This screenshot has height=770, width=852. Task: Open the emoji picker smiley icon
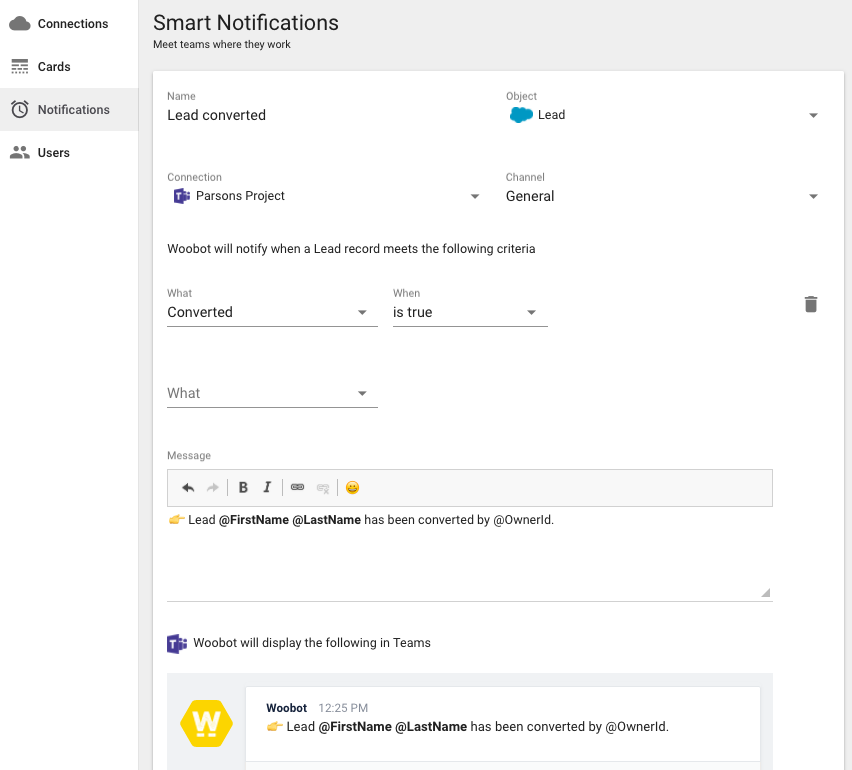pyautogui.click(x=352, y=488)
